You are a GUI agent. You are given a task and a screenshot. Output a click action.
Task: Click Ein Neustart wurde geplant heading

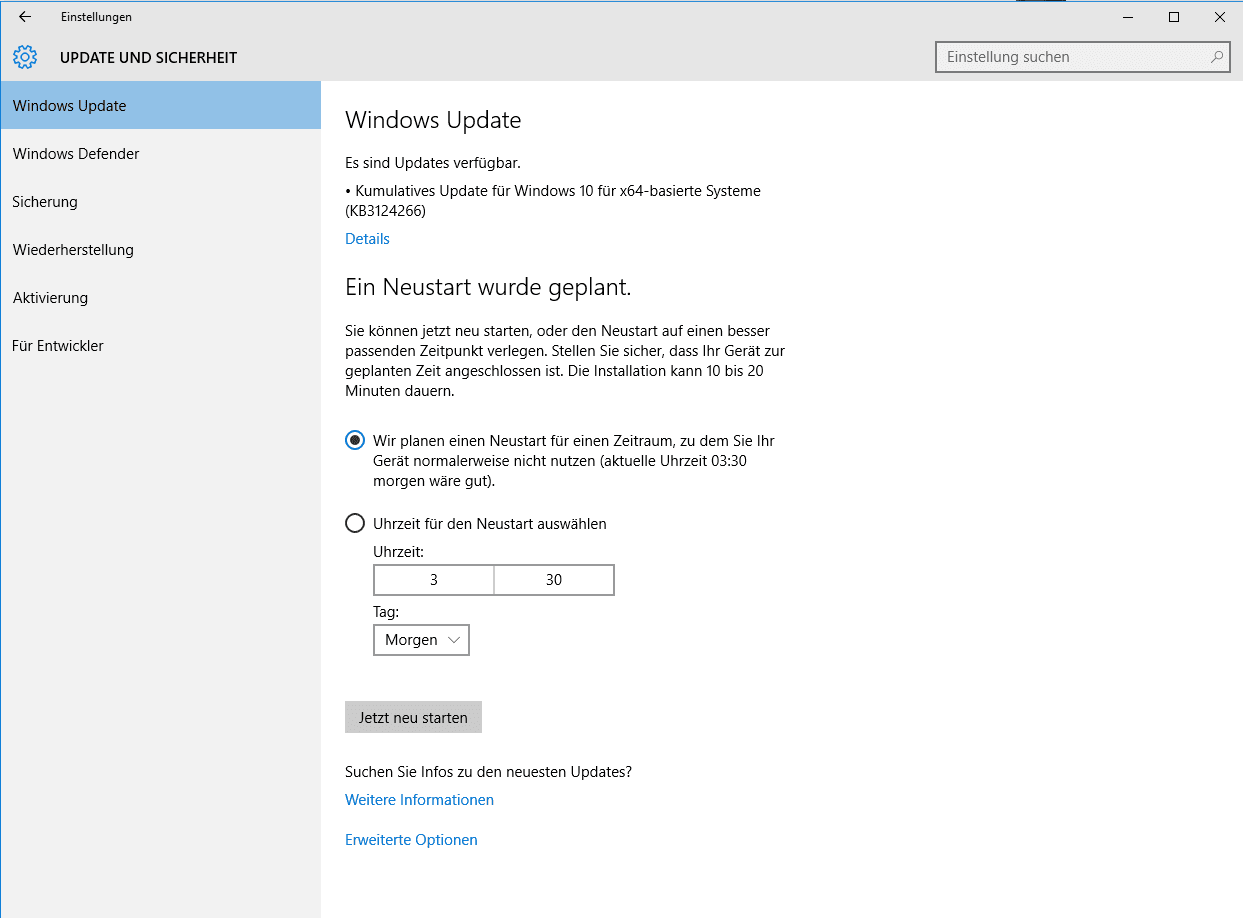point(488,288)
